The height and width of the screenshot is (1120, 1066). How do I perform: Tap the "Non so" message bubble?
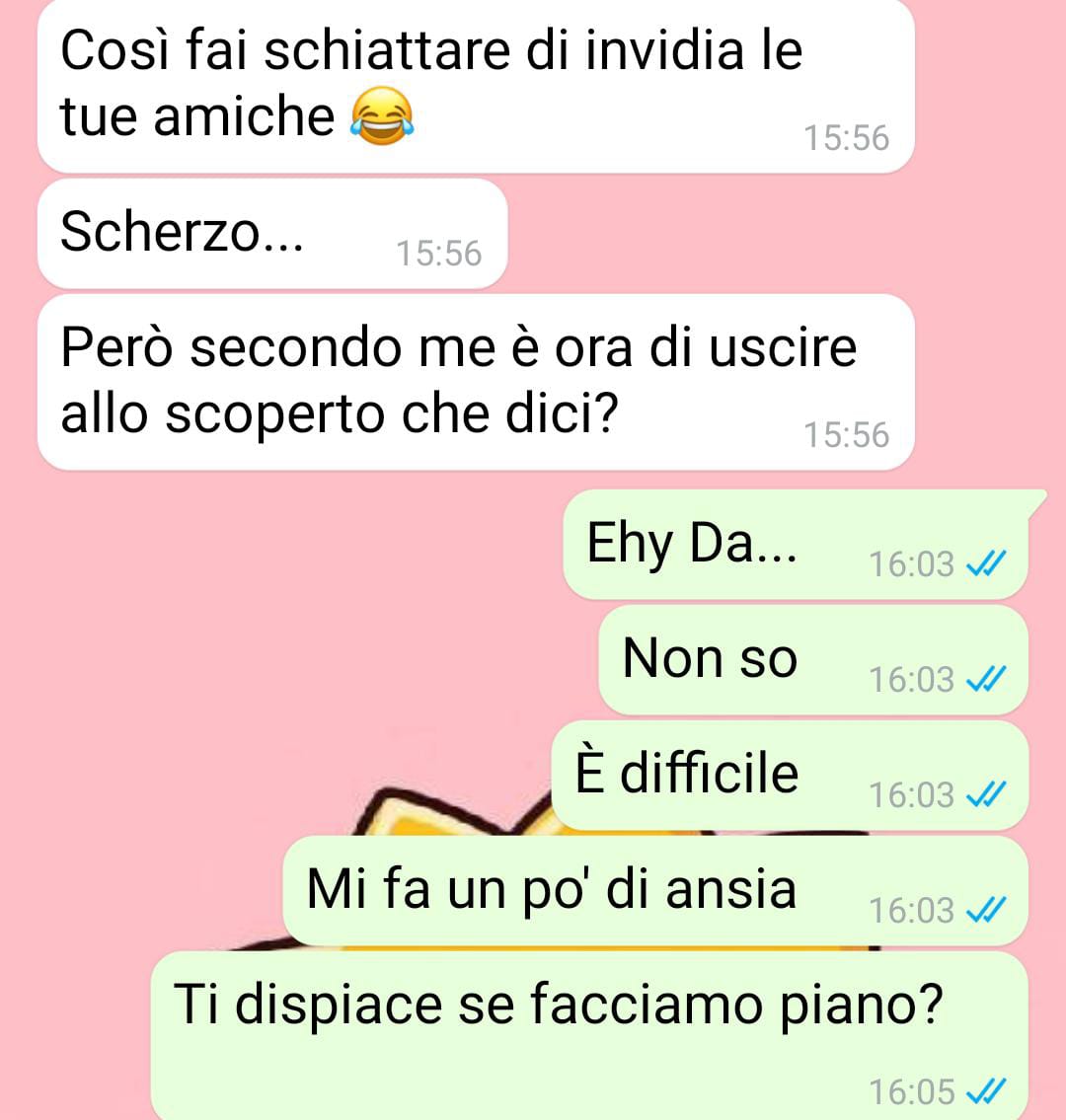point(813,660)
